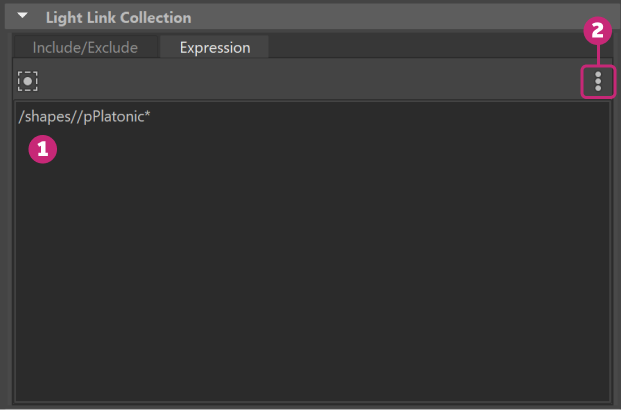Collapse the Light Link Collection section
Viewport: 621px width, 410px height.
22,16
